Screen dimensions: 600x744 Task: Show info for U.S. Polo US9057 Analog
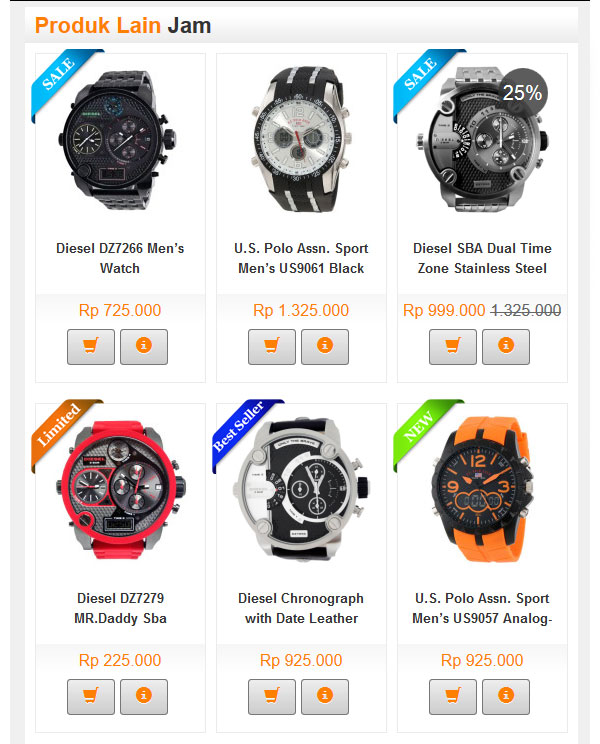[506, 697]
